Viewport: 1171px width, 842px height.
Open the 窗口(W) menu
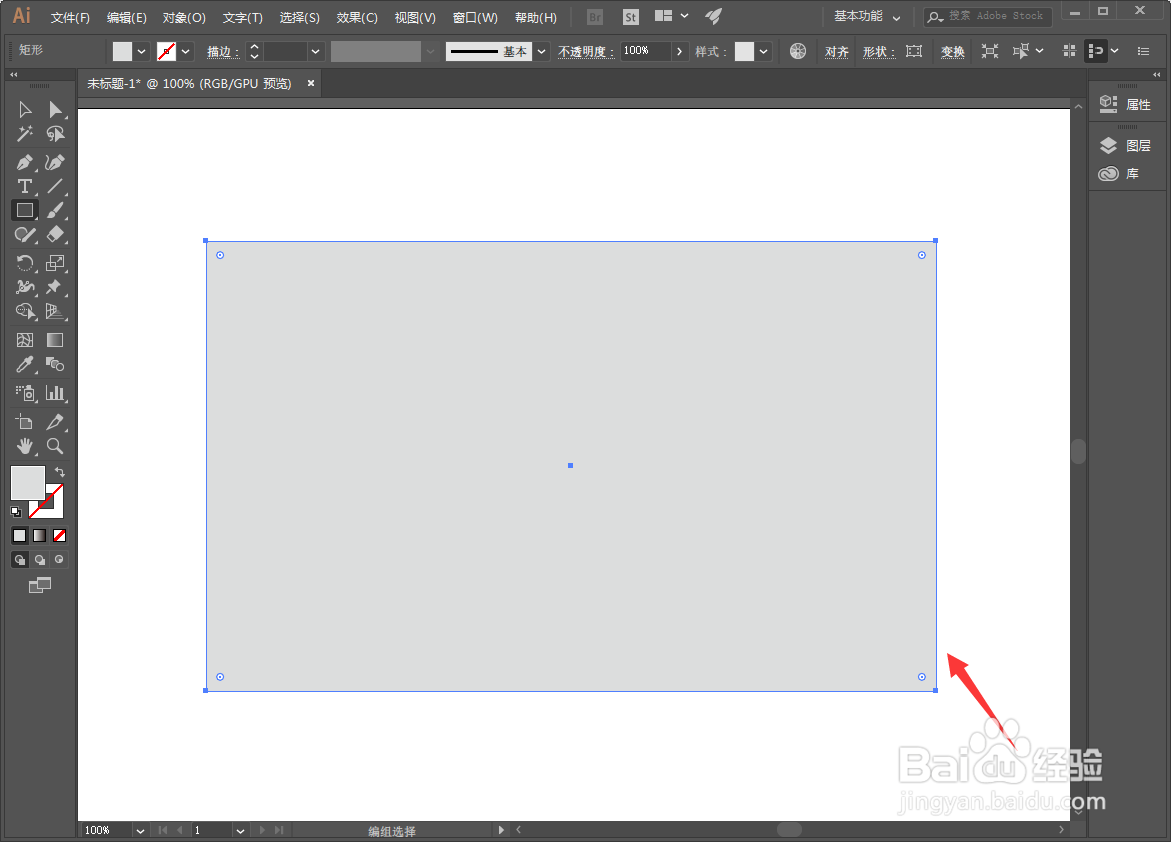tap(475, 17)
